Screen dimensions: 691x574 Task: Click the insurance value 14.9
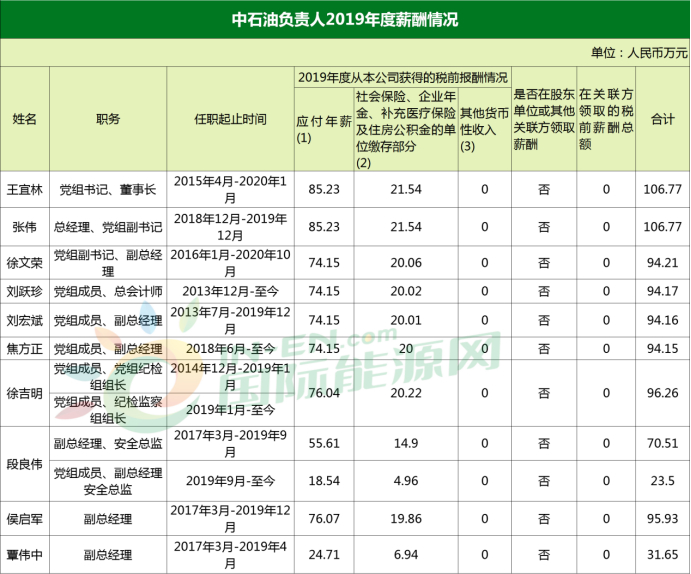click(x=406, y=443)
